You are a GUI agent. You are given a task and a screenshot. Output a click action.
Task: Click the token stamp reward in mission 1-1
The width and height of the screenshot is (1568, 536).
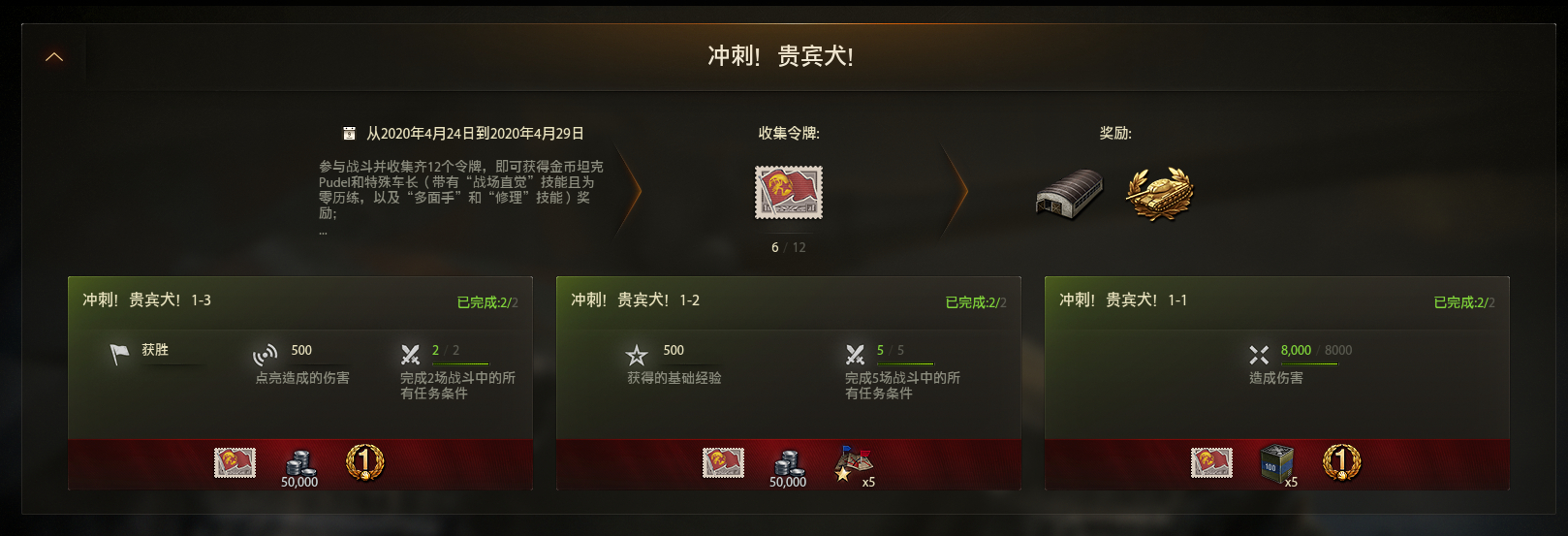pyautogui.click(x=1211, y=462)
